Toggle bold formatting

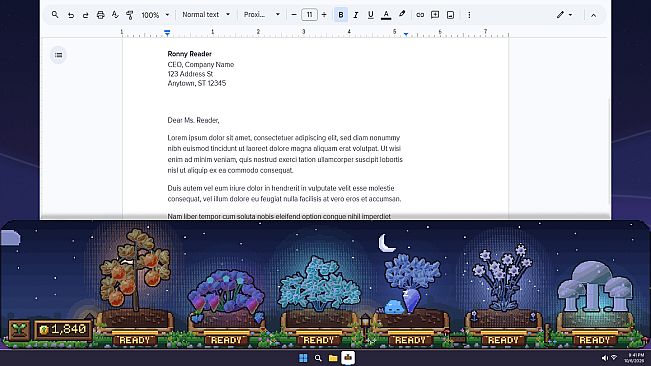[341, 15]
